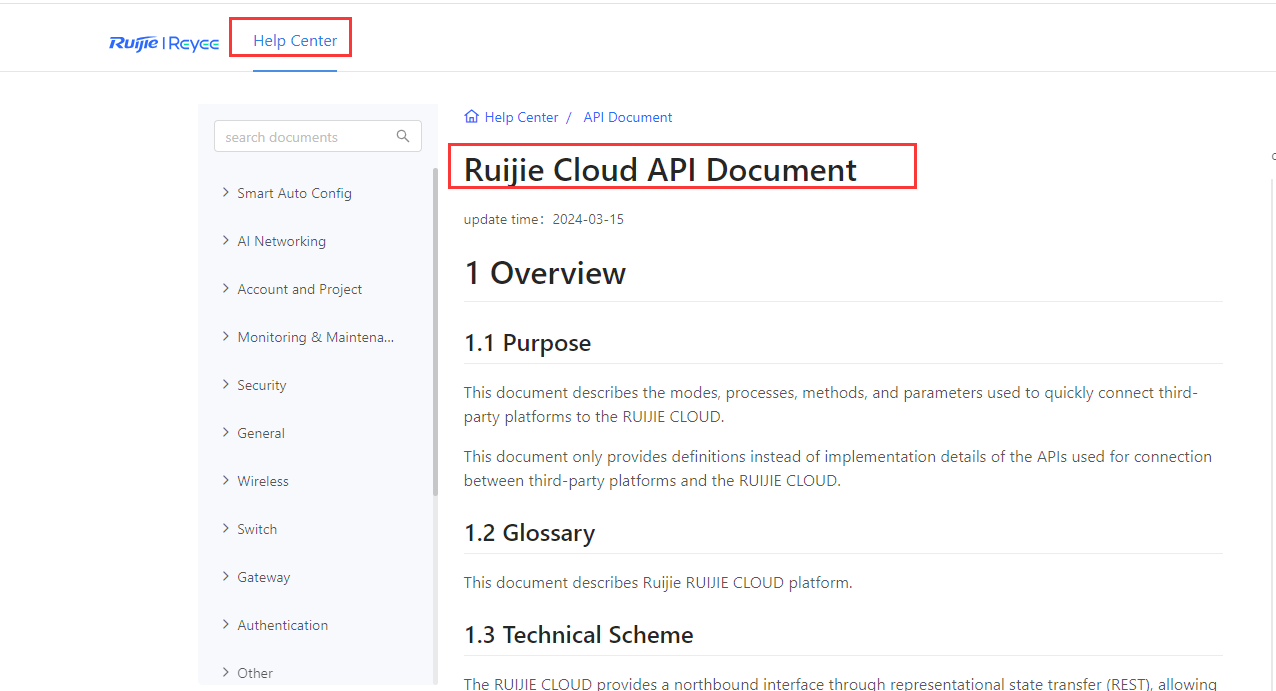Open Monitoring & Maintenance section
Image resolution: width=1276 pixels, height=691 pixels.
315,337
